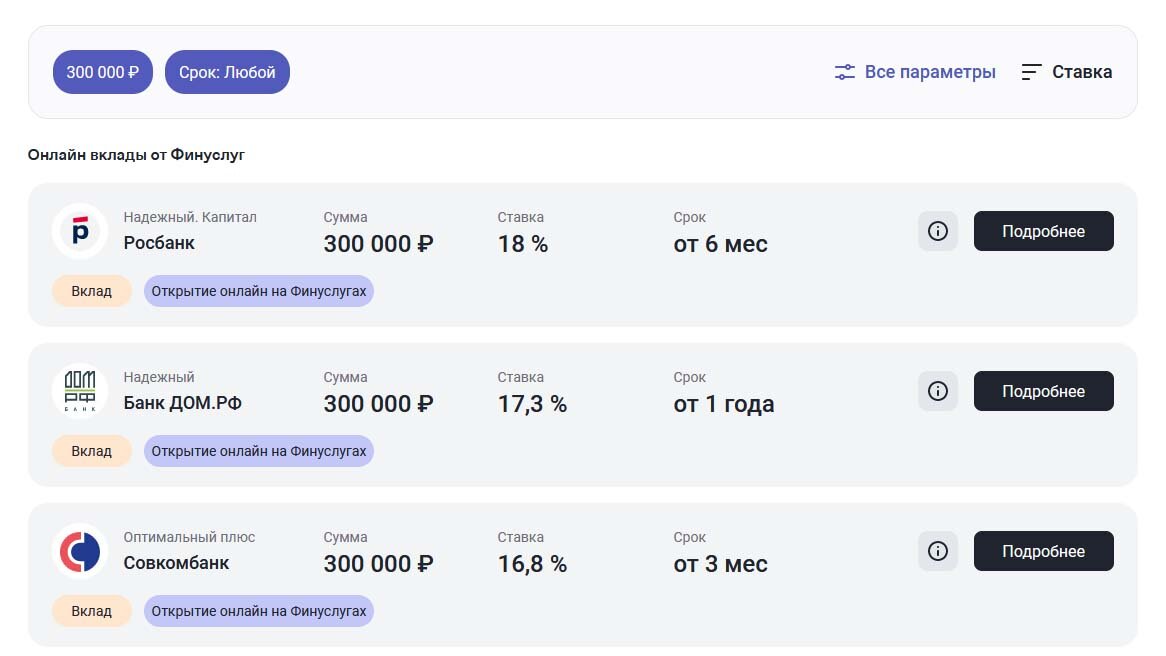Select the Росбанк bank name
Image resolution: width=1166 pixels, height=656 pixels.
159,243
